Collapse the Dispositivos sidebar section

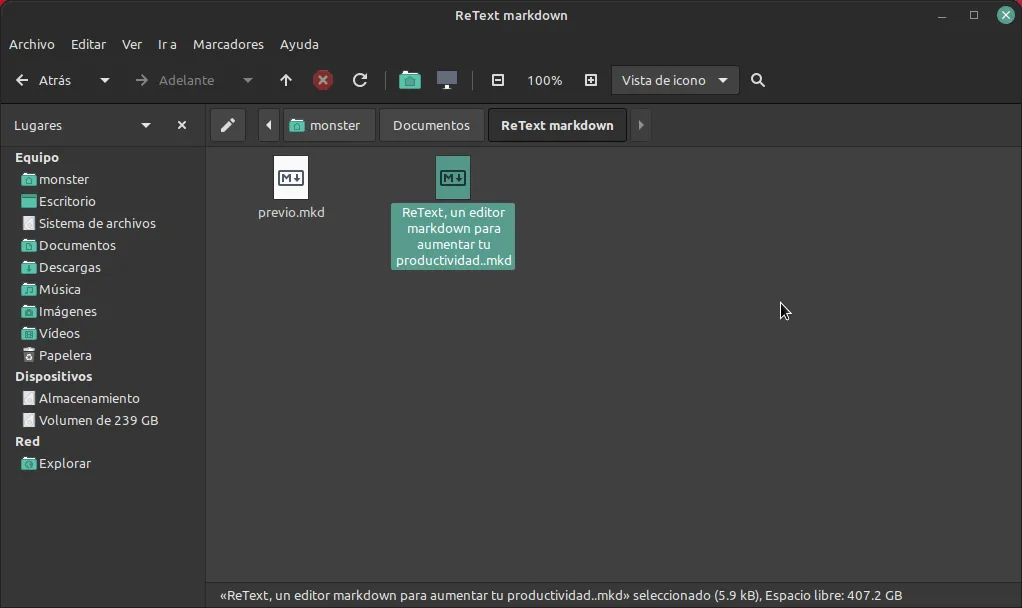click(53, 377)
